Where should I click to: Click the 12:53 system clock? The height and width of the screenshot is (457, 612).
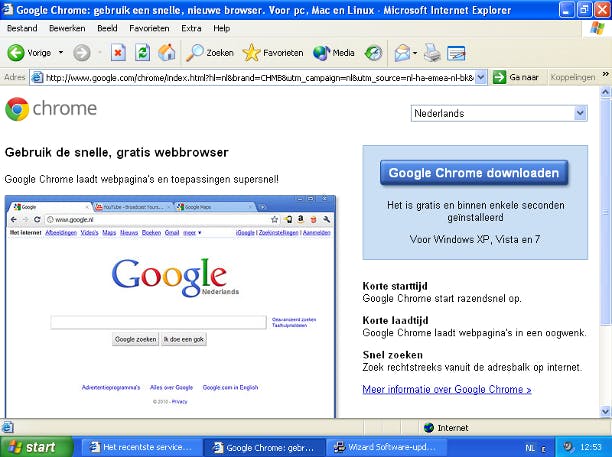coord(591,447)
